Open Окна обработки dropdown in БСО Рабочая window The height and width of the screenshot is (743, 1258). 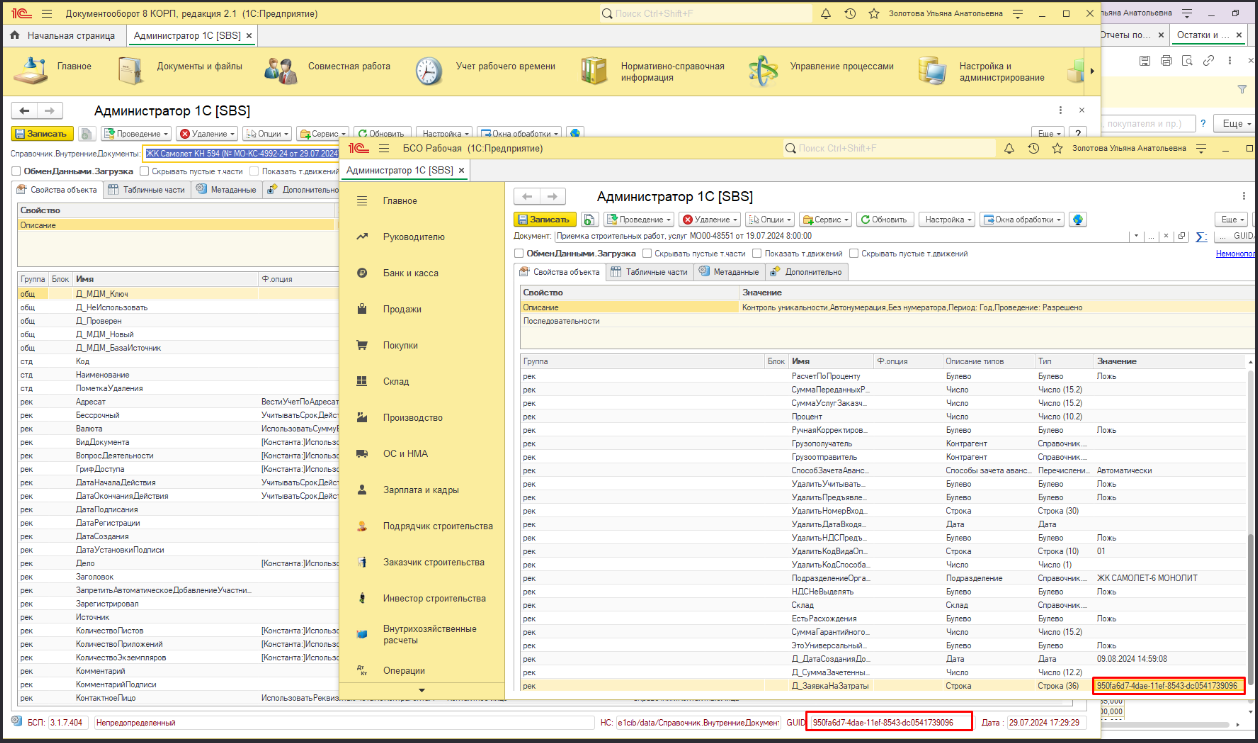pyautogui.click(x=1020, y=219)
